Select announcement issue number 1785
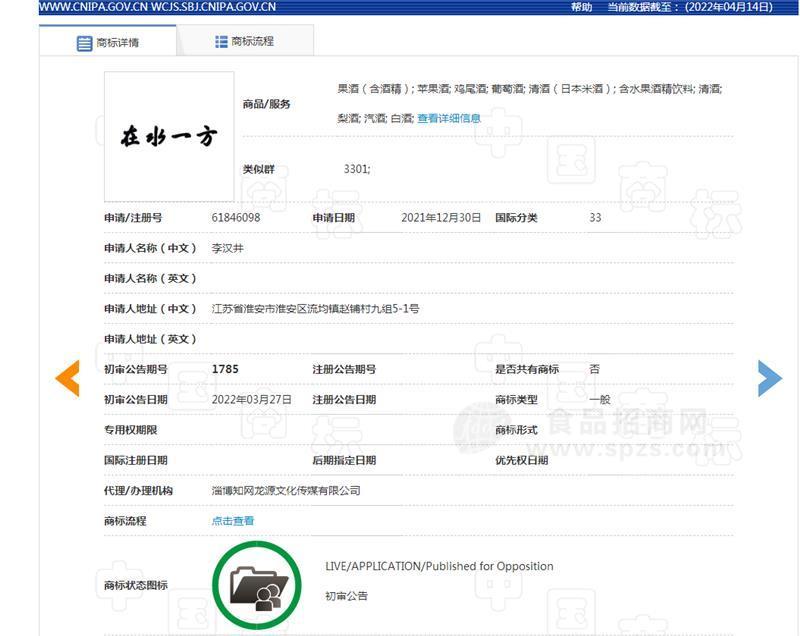Screen dimensions: 800x636 coord(225,369)
